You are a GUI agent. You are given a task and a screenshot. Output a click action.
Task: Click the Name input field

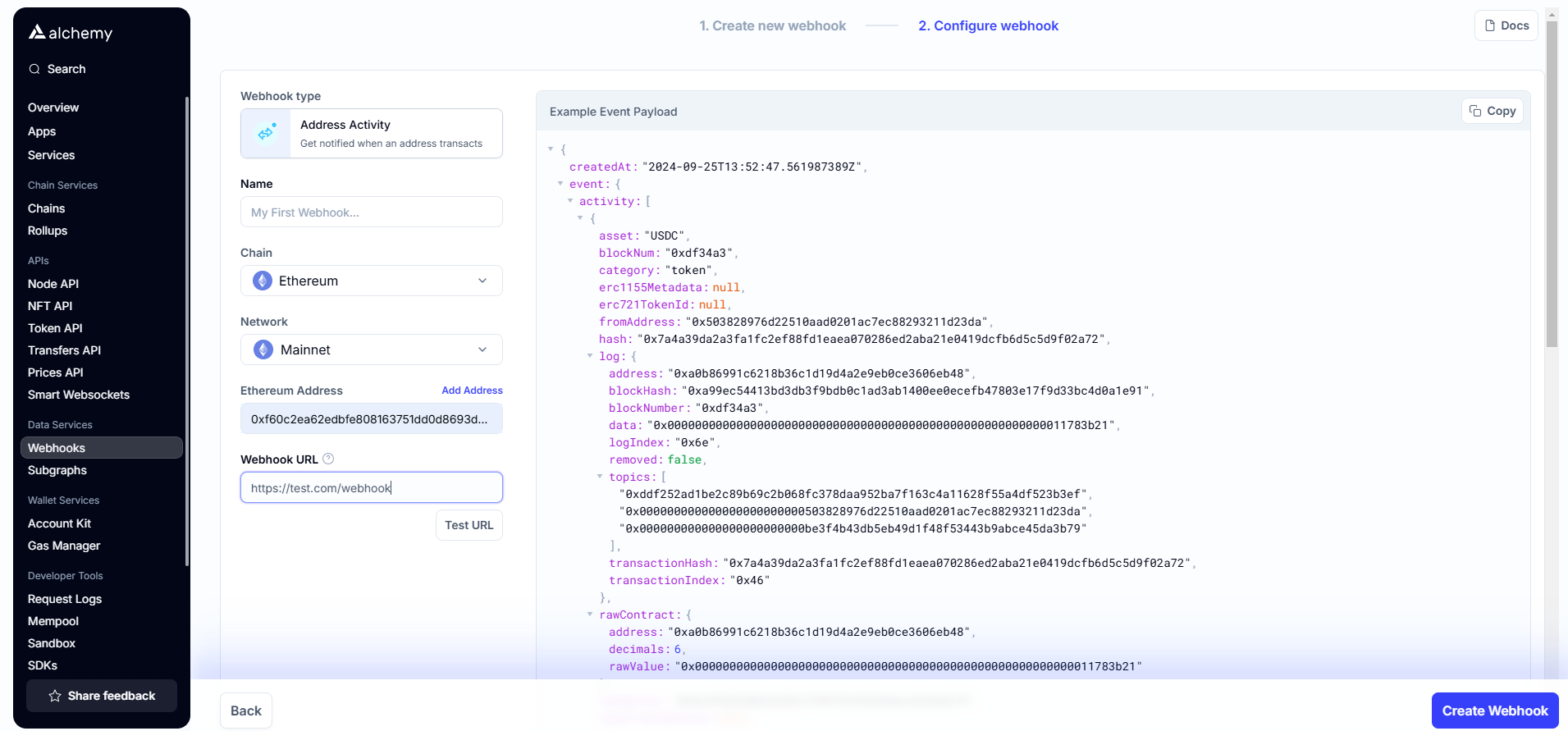point(371,212)
